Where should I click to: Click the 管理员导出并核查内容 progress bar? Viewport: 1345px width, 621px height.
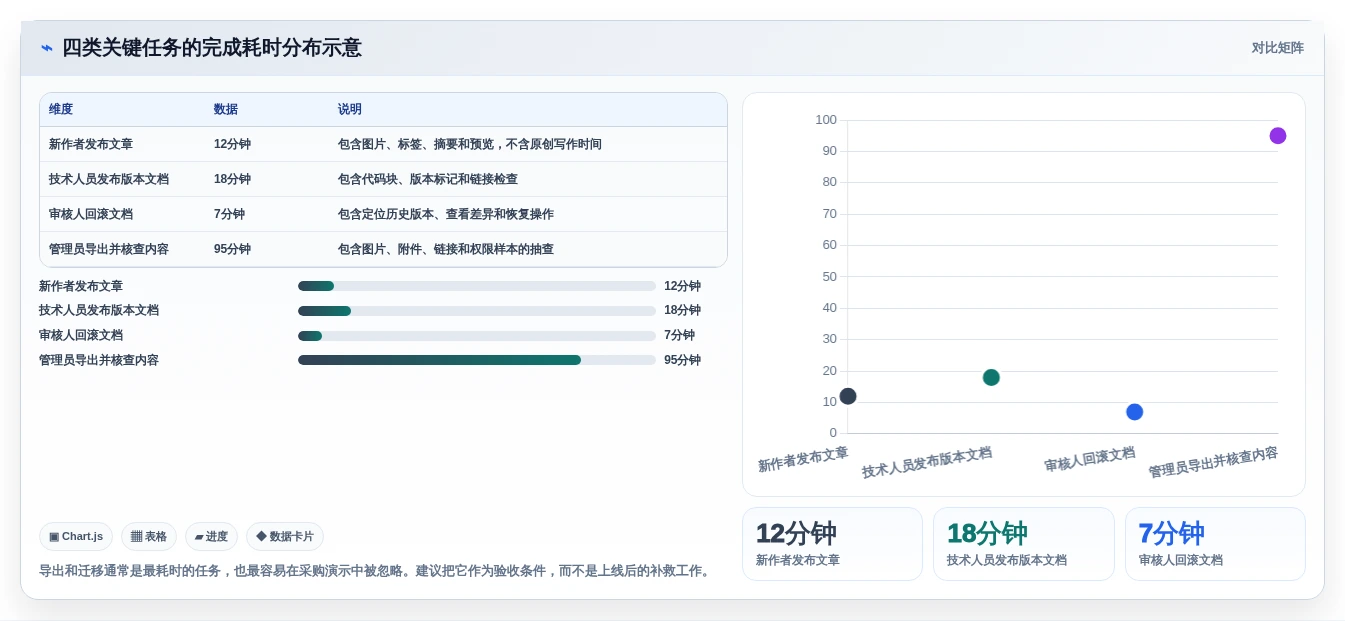click(x=477, y=360)
